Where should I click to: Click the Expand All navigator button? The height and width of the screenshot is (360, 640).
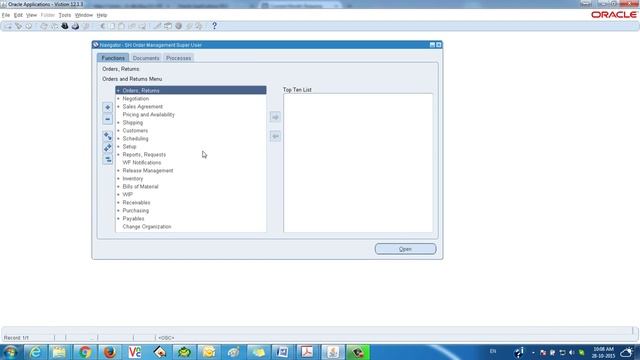[x=107, y=148]
